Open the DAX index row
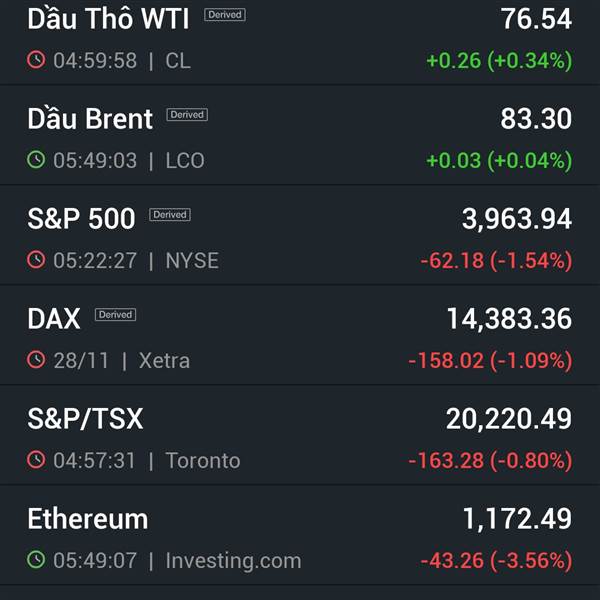 300,334
